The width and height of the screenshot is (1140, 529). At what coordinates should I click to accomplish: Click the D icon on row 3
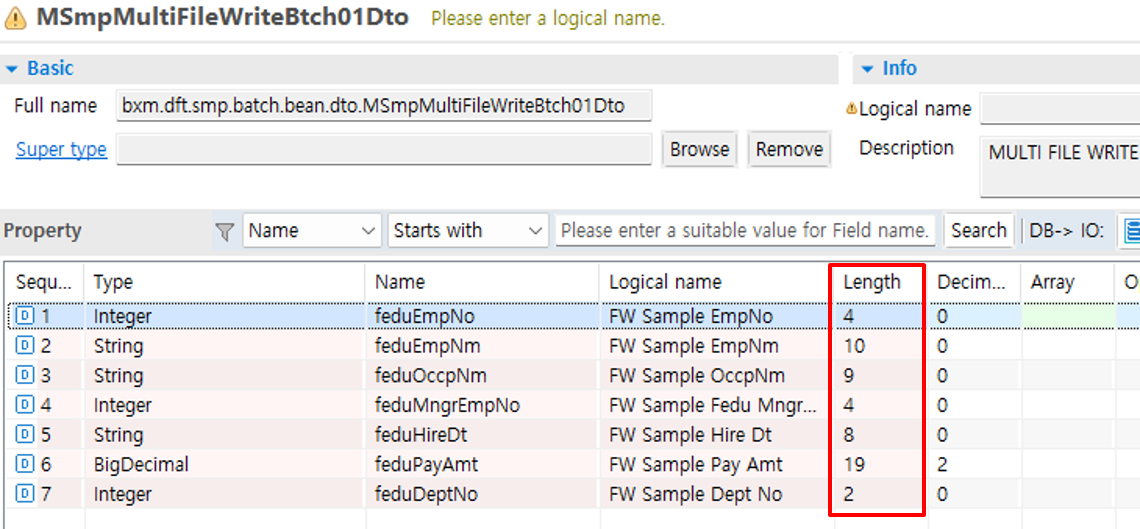pos(25,376)
